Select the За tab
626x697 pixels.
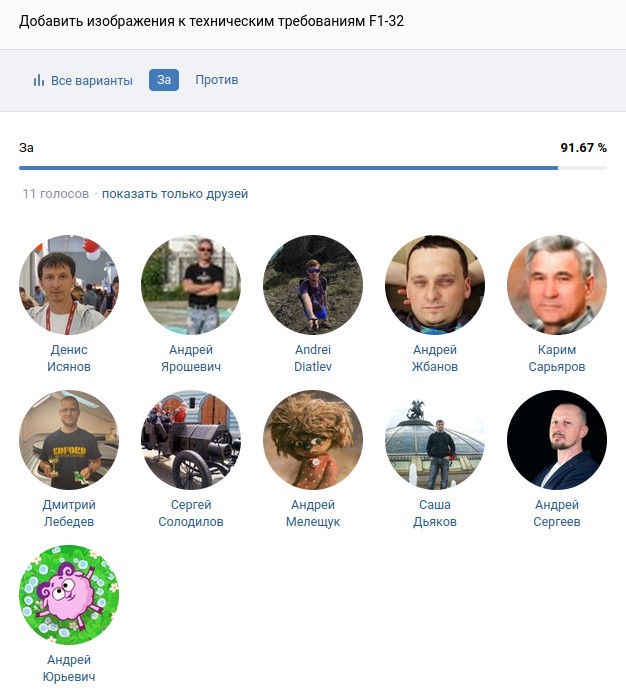point(164,80)
